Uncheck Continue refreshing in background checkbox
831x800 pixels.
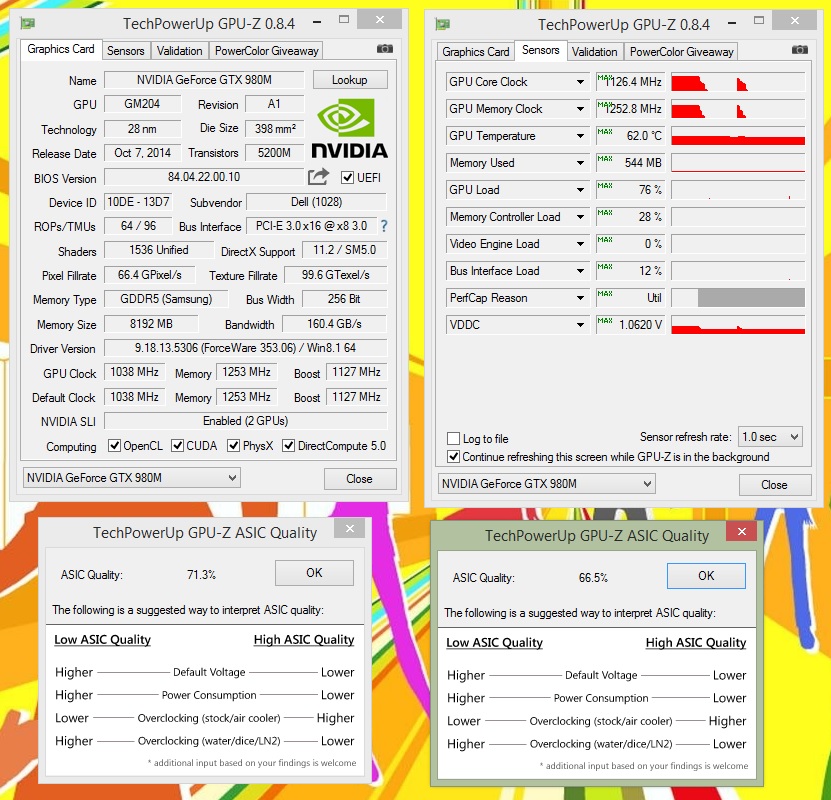(453, 456)
